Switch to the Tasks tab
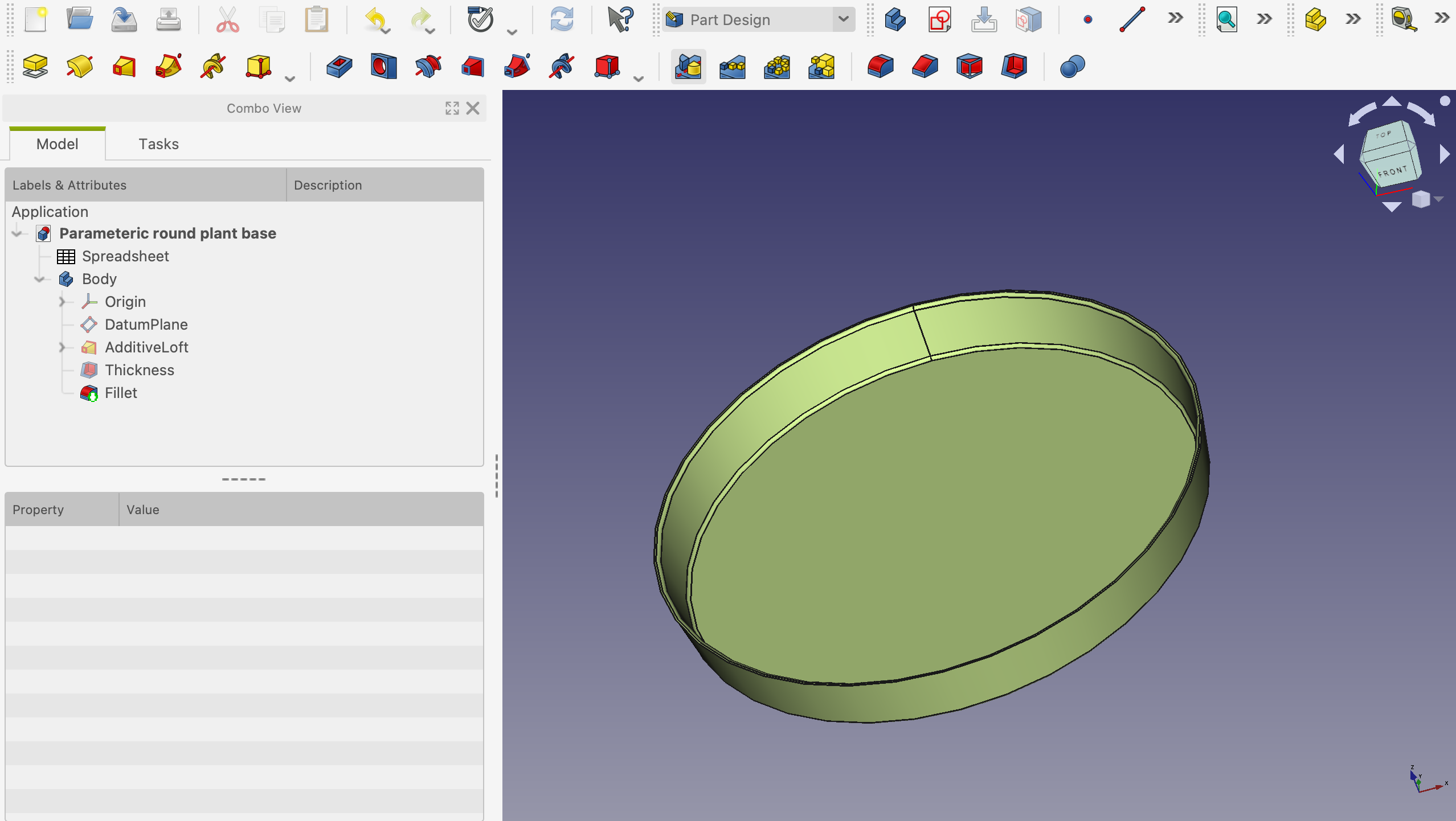 (158, 144)
